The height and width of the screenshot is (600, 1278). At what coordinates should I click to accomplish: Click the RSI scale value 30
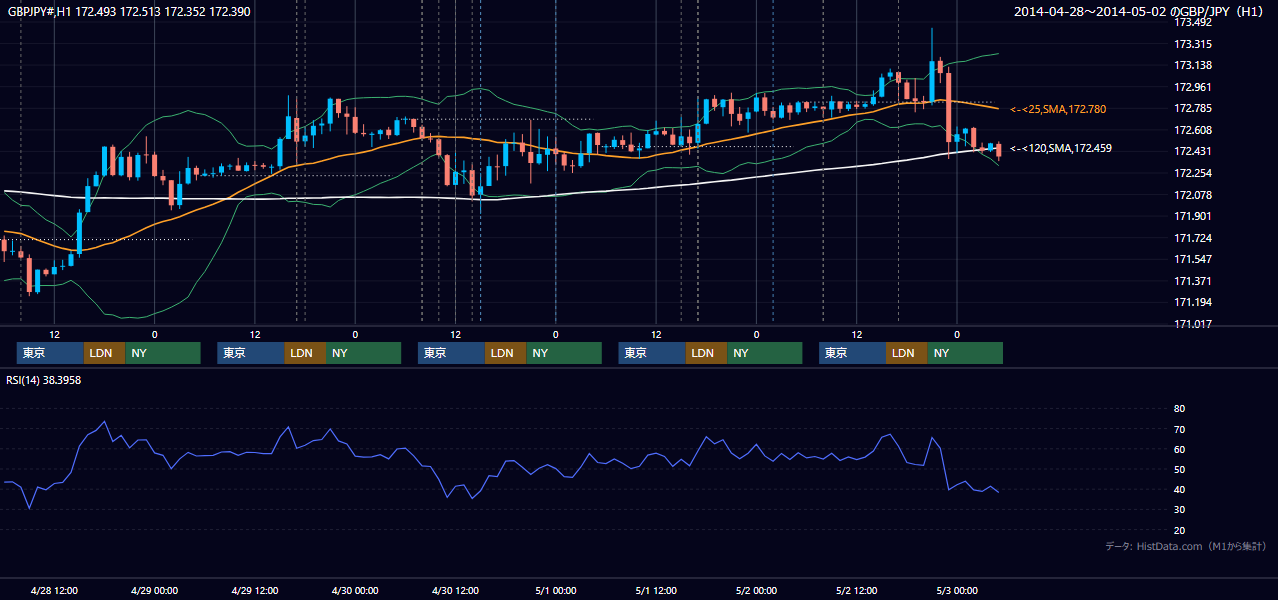(1179, 510)
